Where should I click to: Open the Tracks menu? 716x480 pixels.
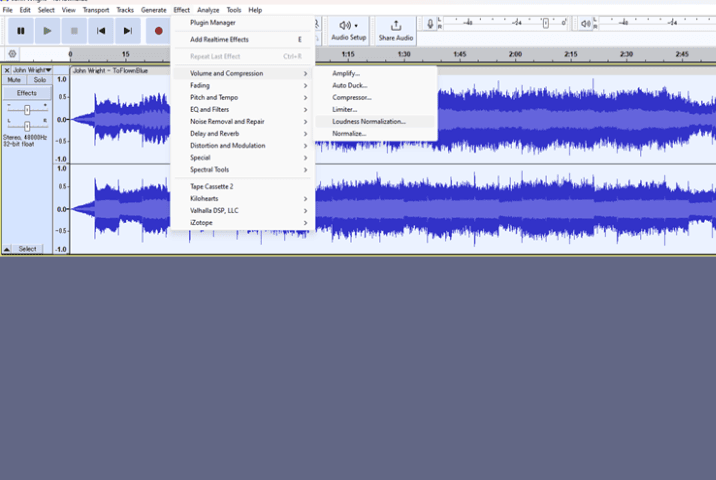tap(125, 10)
